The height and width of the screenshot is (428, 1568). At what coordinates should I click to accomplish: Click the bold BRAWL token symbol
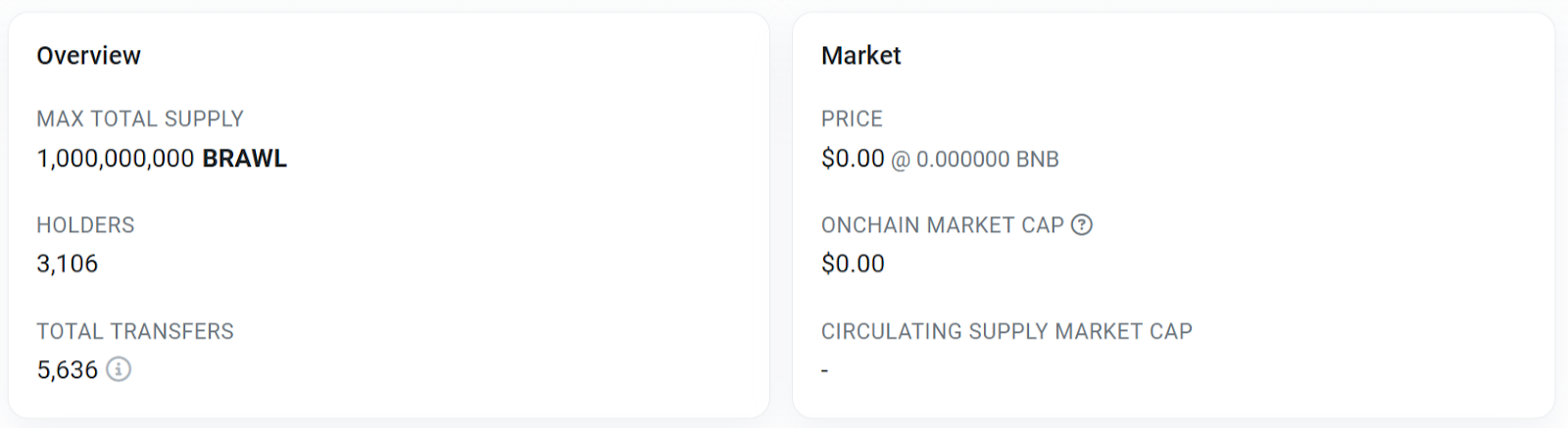(244, 159)
